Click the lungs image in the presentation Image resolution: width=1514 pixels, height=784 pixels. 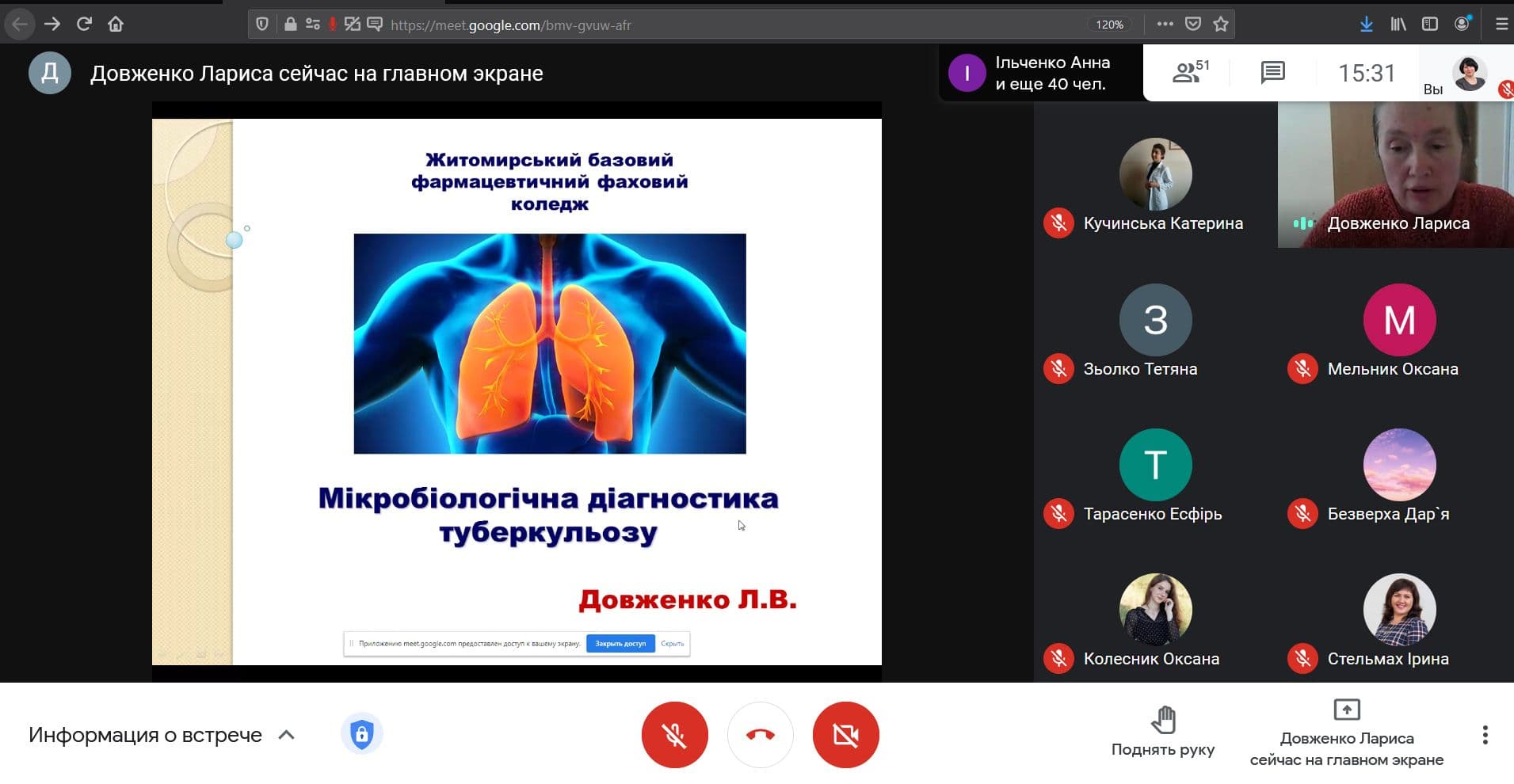(x=549, y=344)
